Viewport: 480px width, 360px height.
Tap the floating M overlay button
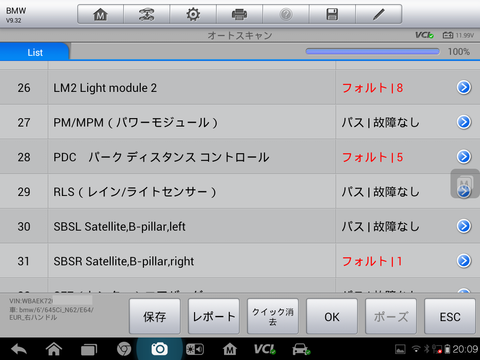click(465, 184)
